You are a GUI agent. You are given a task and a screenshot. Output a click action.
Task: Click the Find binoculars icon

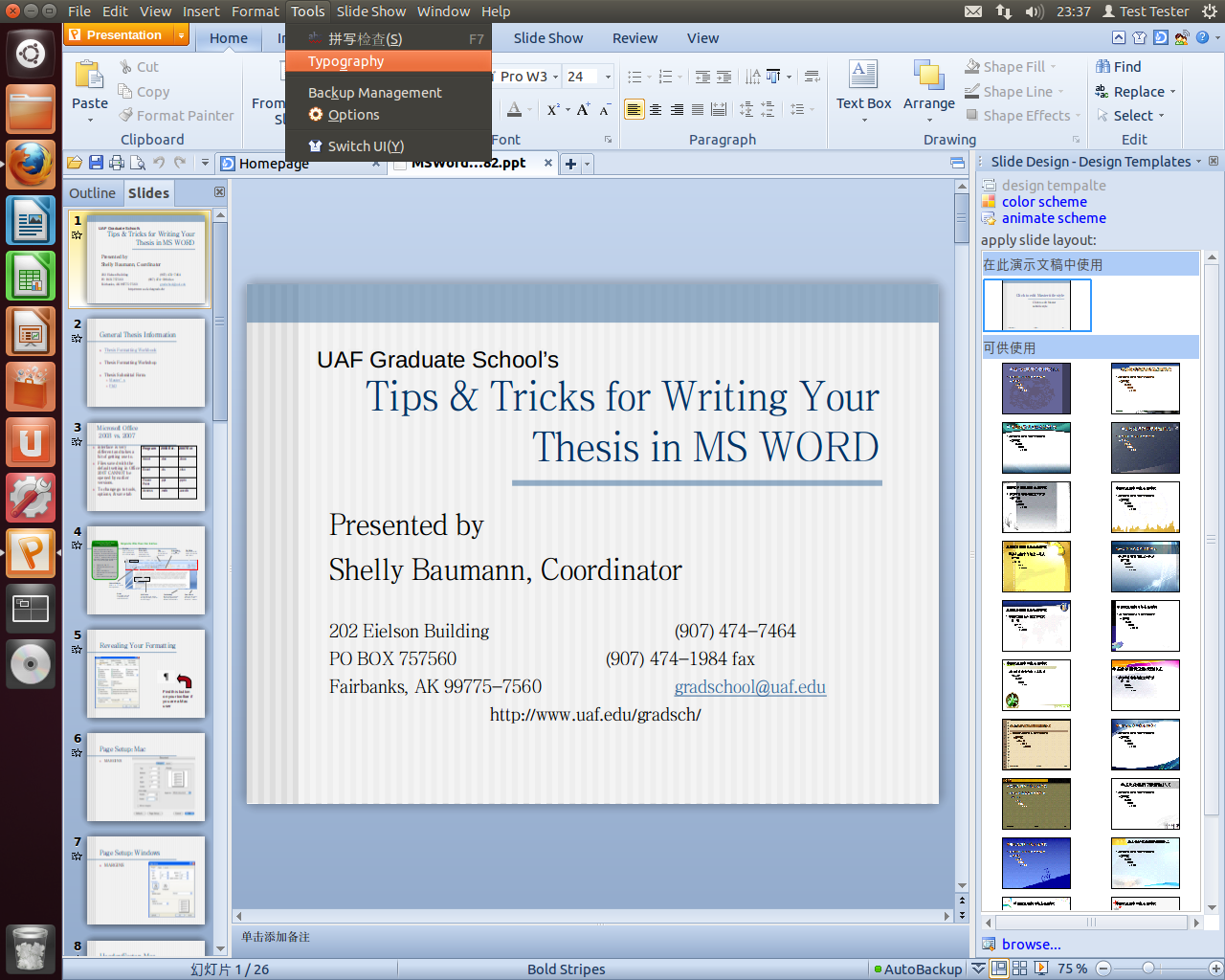click(x=1102, y=67)
